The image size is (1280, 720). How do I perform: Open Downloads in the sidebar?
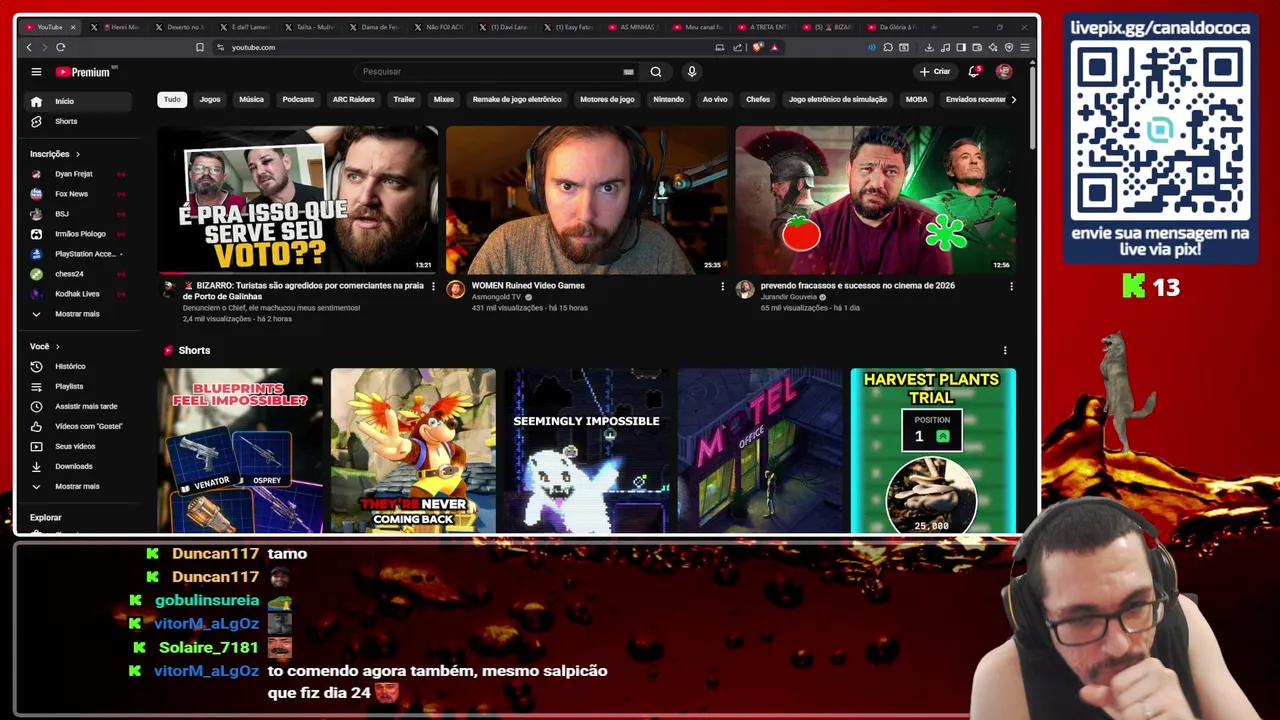[x=79, y=466]
